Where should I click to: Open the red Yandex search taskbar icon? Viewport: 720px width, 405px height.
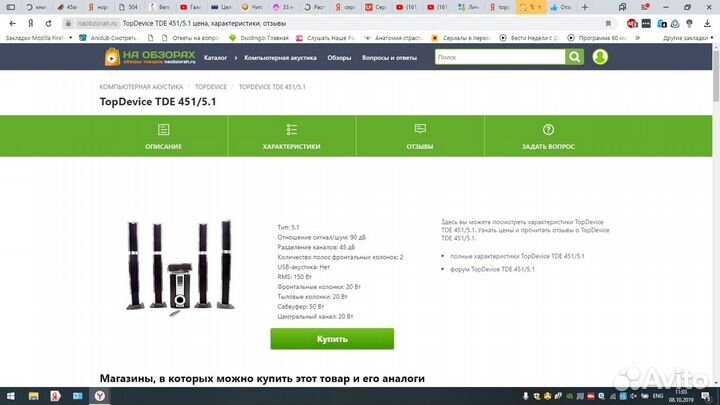click(x=55, y=396)
